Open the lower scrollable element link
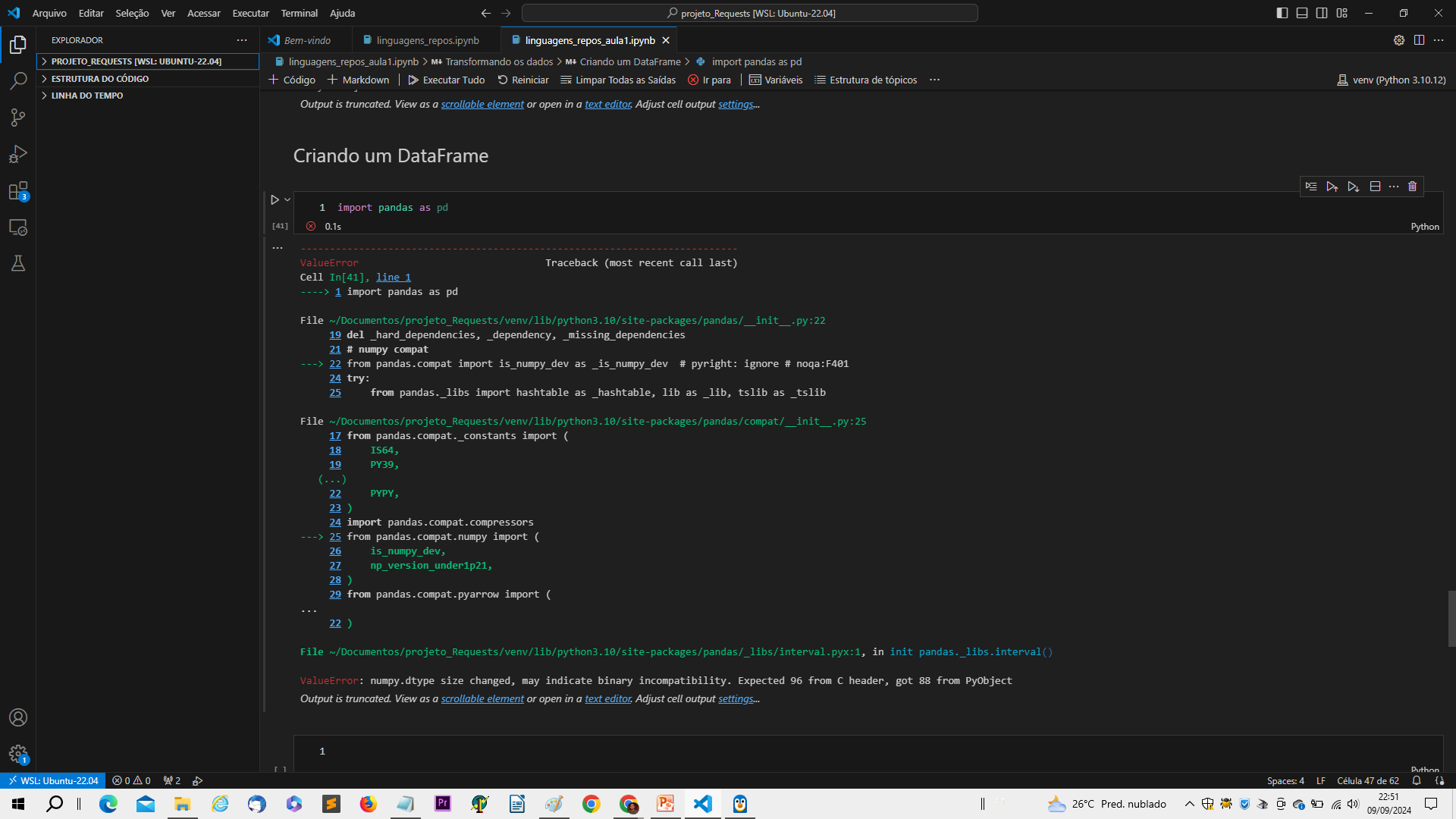This screenshot has height=819, width=1456. click(482, 698)
